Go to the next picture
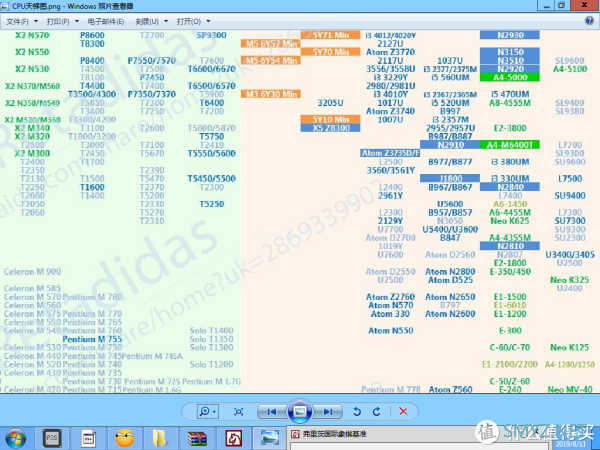Image resolution: width=600 pixels, height=450 pixels. coord(327,411)
